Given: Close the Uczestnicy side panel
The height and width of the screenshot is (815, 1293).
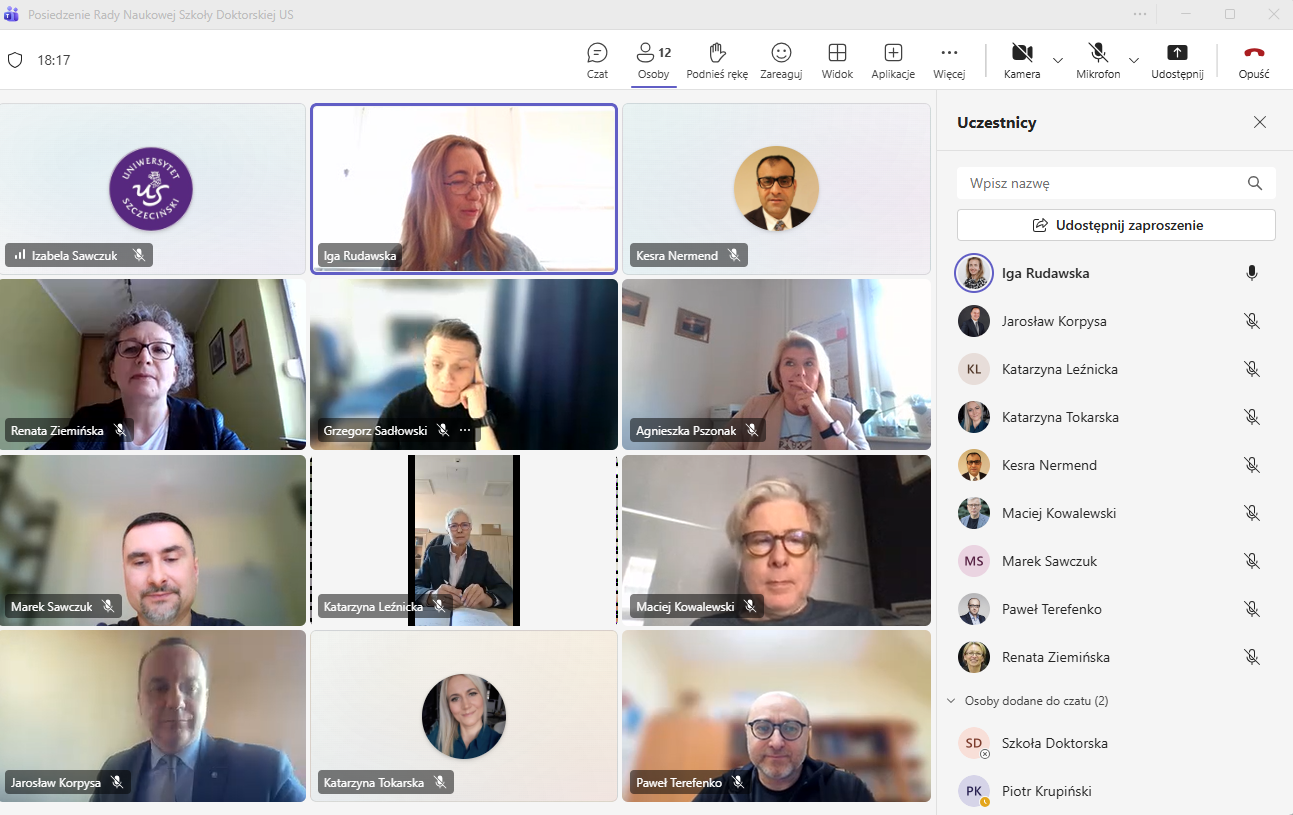Looking at the screenshot, I should pyautogui.click(x=1260, y=122).
